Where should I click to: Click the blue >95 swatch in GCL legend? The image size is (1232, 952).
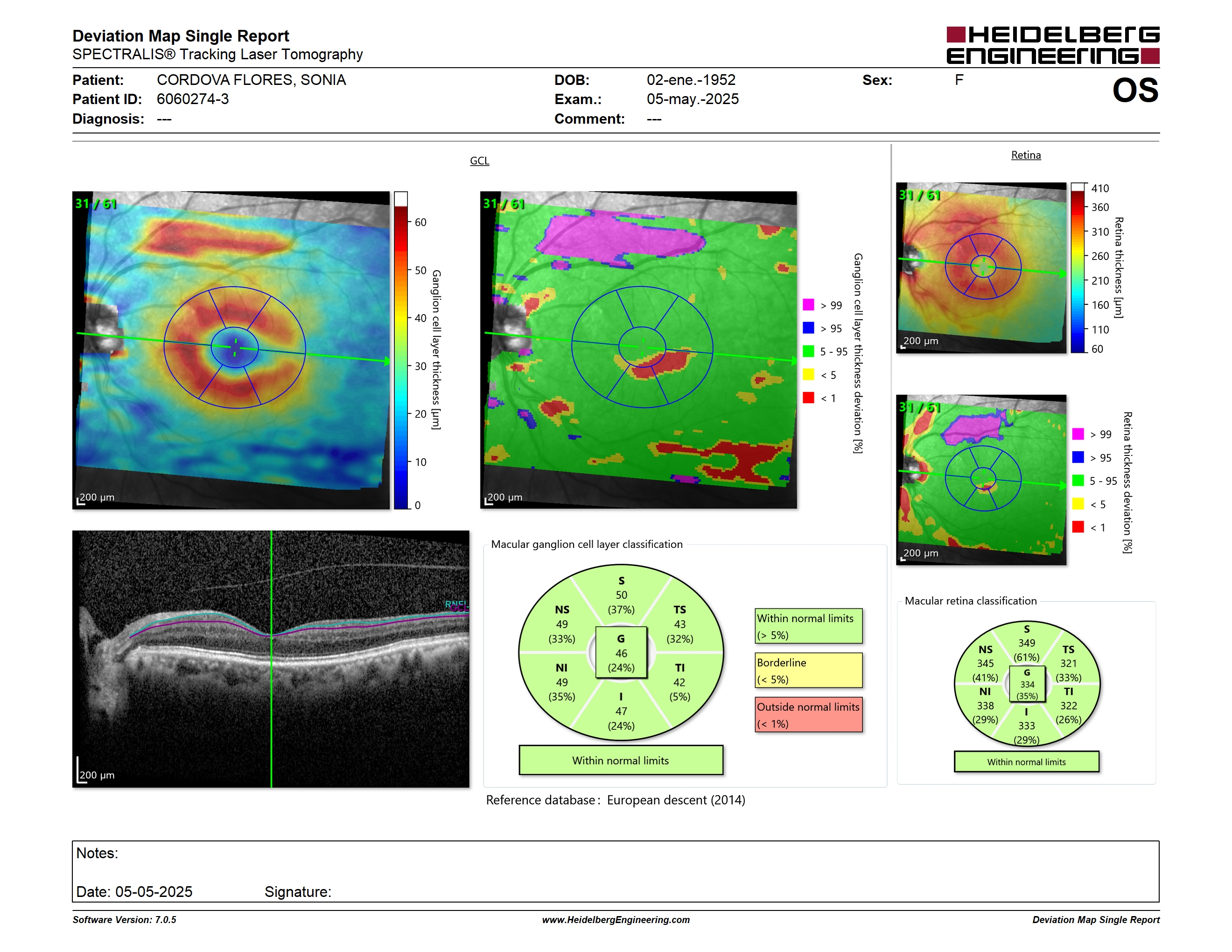(x=808, y=328)
